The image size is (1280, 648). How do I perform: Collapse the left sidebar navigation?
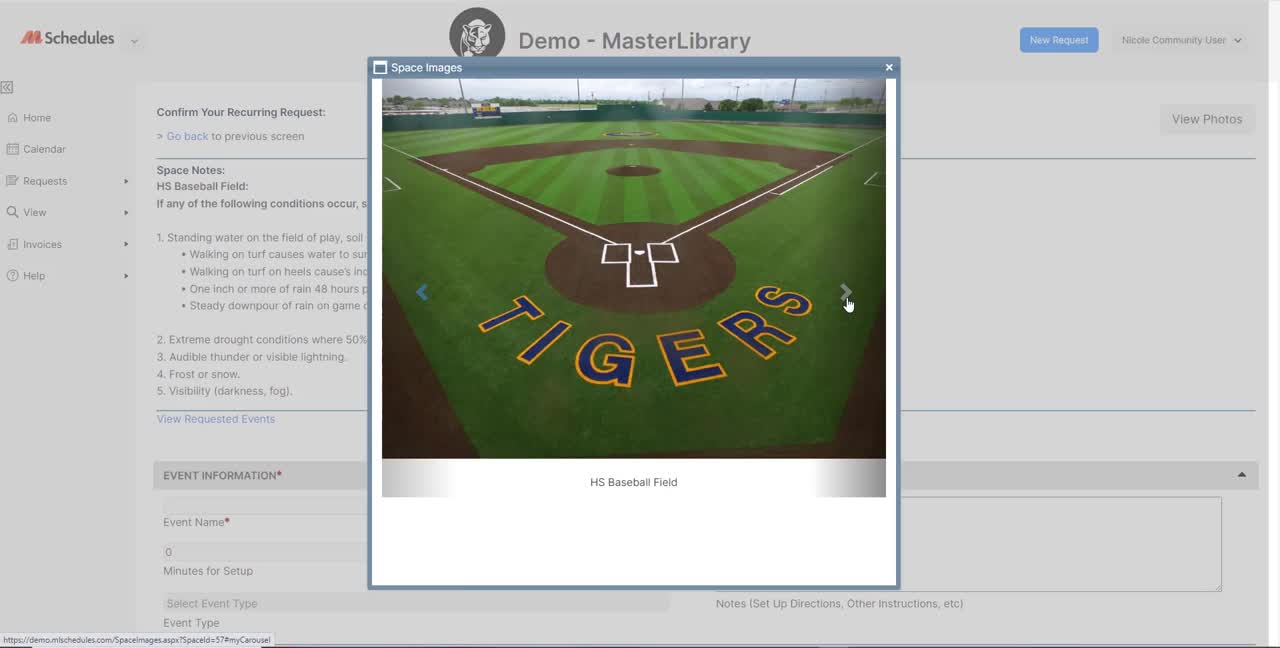(x=7, y=87)
